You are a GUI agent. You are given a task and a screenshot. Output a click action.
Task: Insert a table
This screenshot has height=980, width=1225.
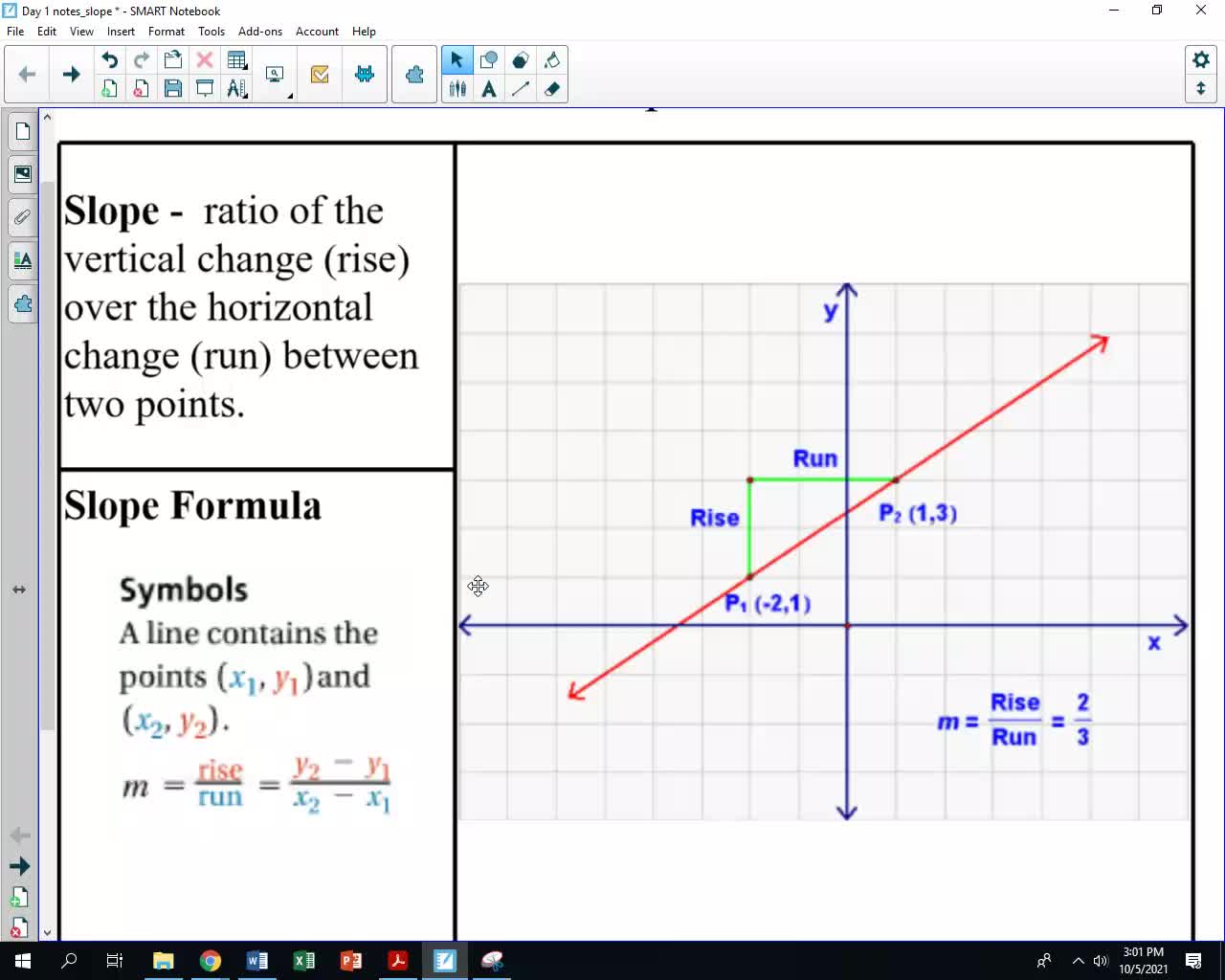(235, 59)
